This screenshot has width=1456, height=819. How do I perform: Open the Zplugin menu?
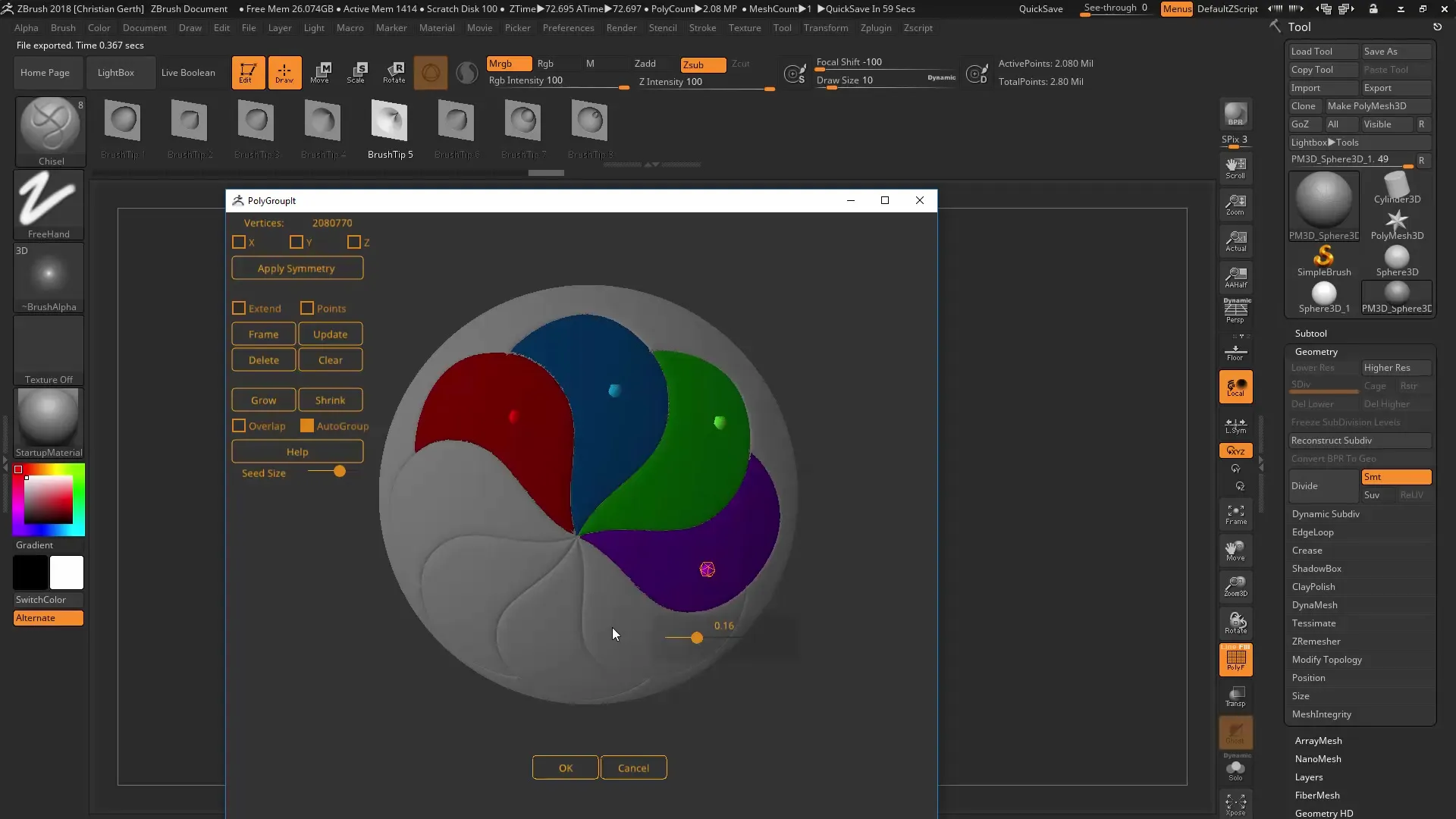coord(876,28)
